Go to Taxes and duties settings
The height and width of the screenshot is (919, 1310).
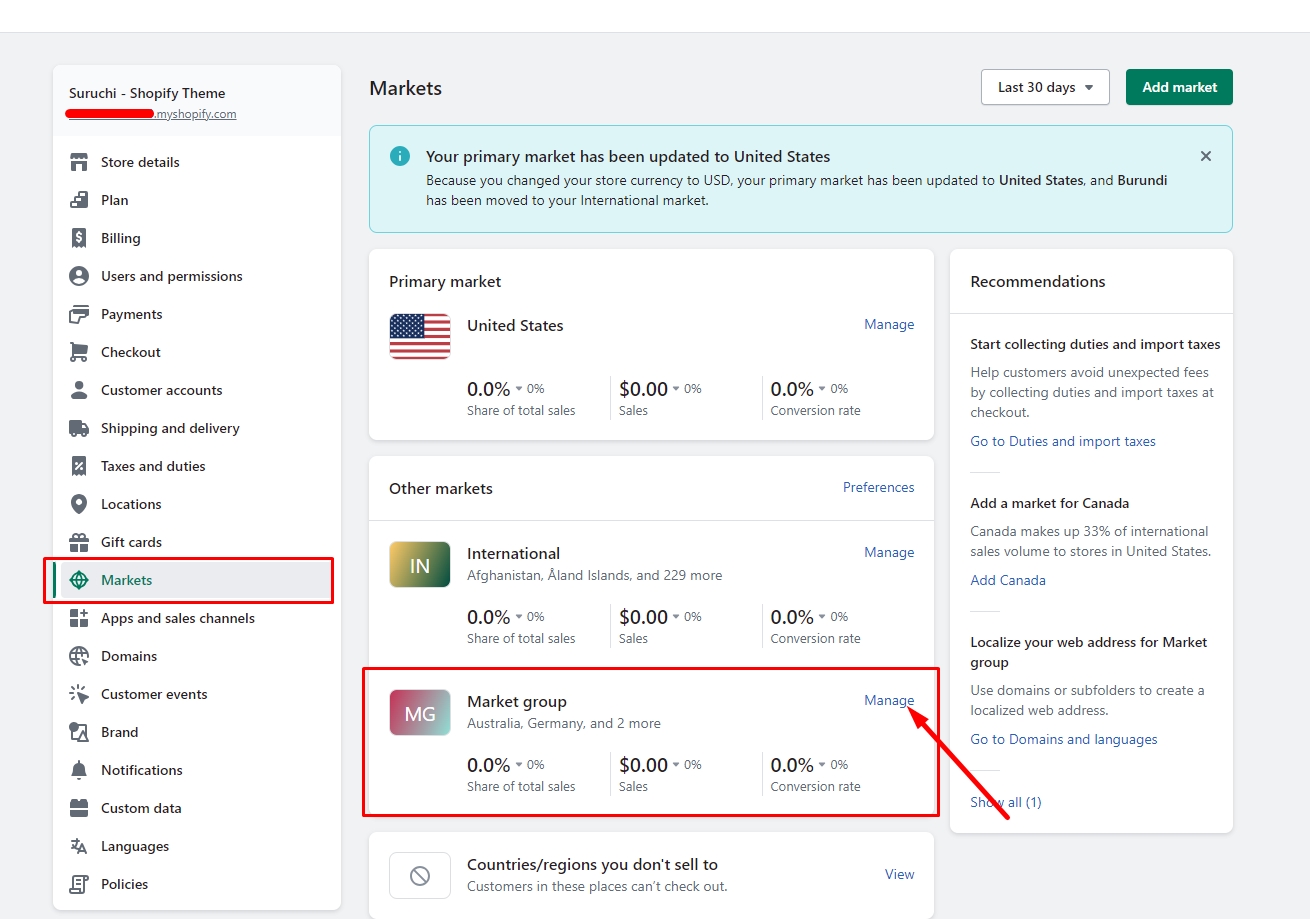[x=153, y=466]
